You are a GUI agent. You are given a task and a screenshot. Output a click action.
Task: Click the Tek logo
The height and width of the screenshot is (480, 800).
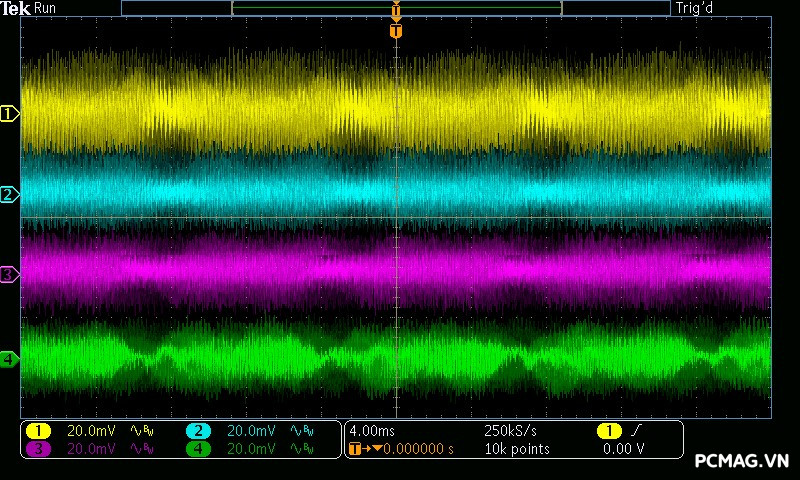(16, 8)
